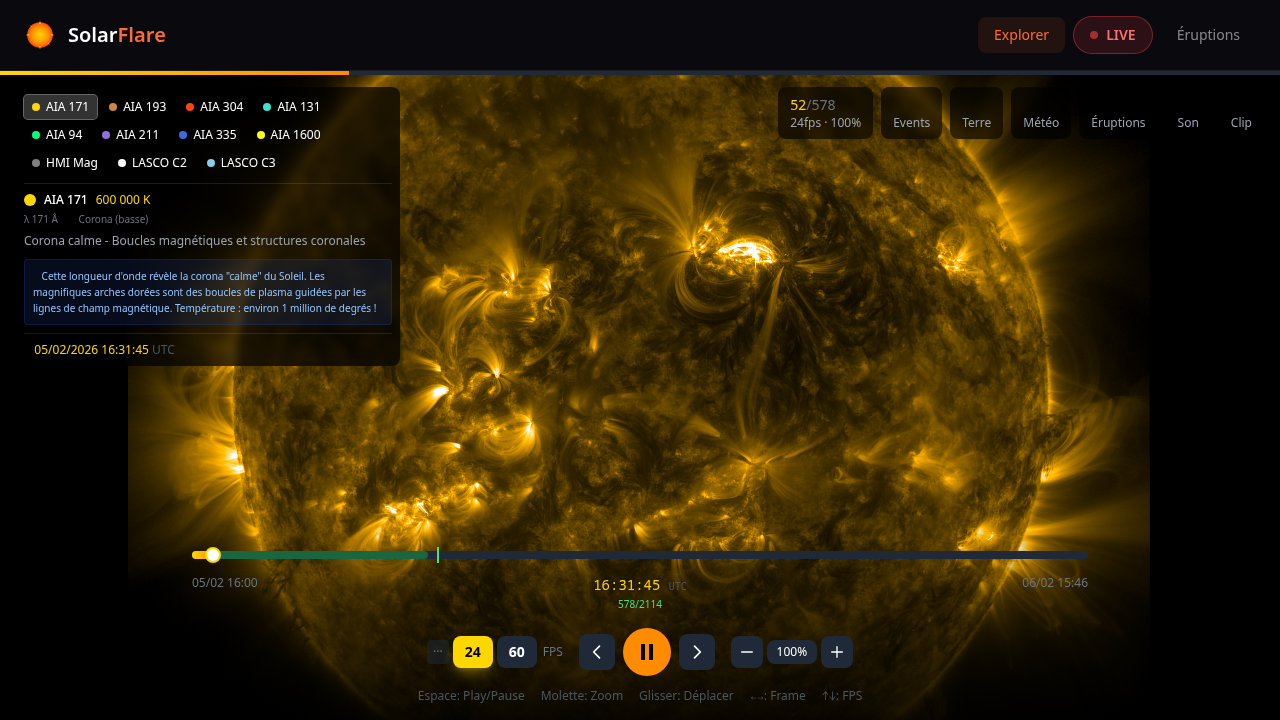
Task: Open the more FPS options ellipsis
Action: coord(438,651)
